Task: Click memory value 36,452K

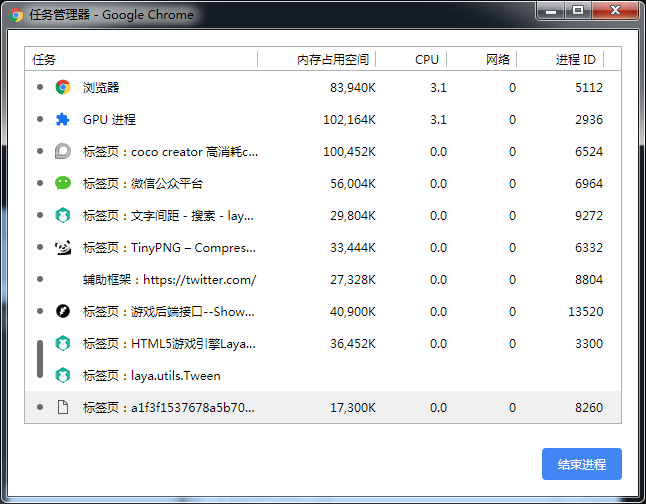Action: [353, 344]
